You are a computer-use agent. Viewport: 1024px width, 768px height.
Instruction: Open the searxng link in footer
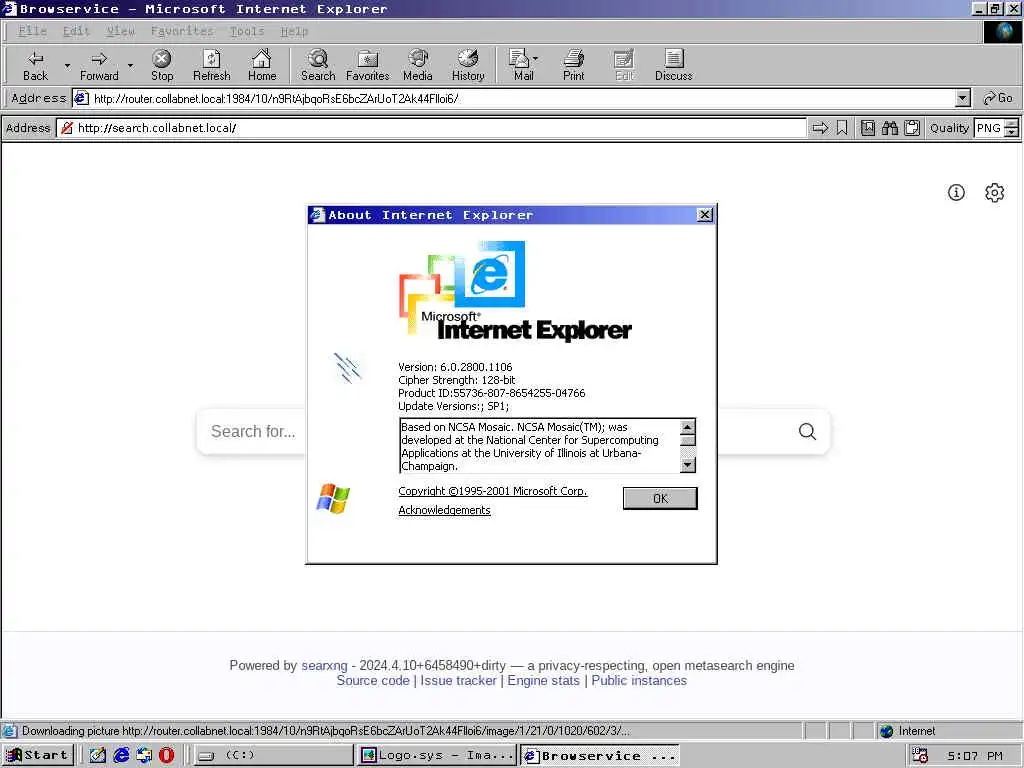click(324, 665)
